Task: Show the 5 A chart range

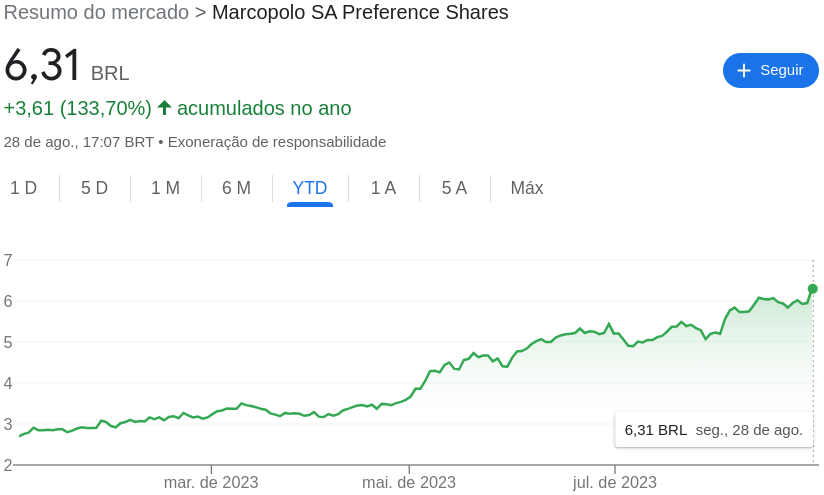Action: [x=454, y=188]
